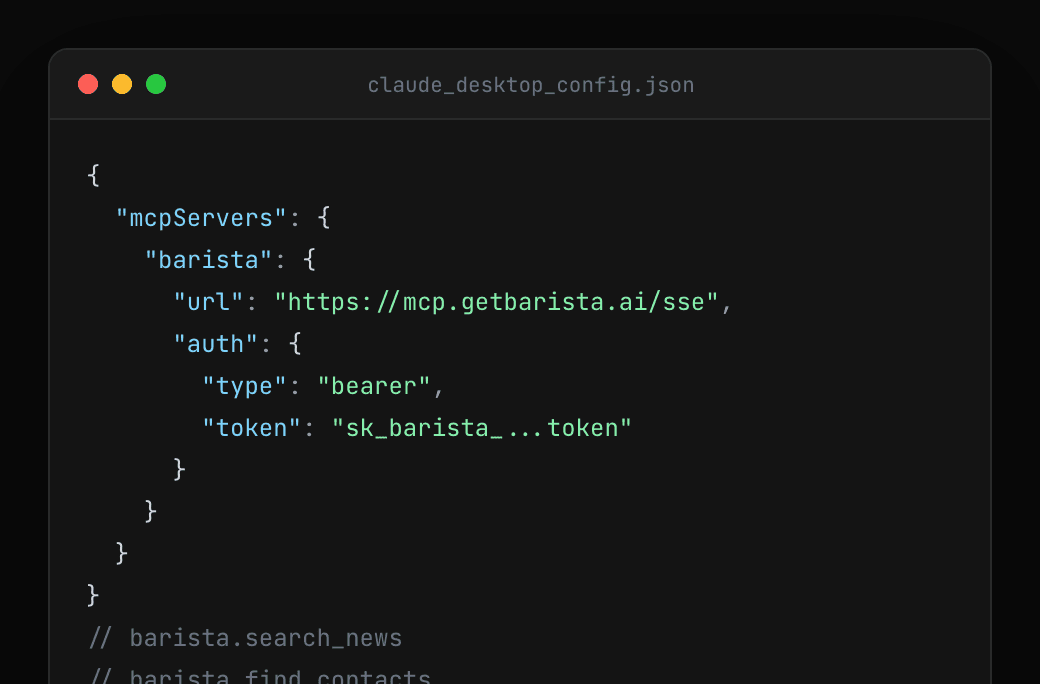The width and height of the screenshot is (1040, 684).
Task: Click the claude_desktop_config.json title
Action: [531, 85]
